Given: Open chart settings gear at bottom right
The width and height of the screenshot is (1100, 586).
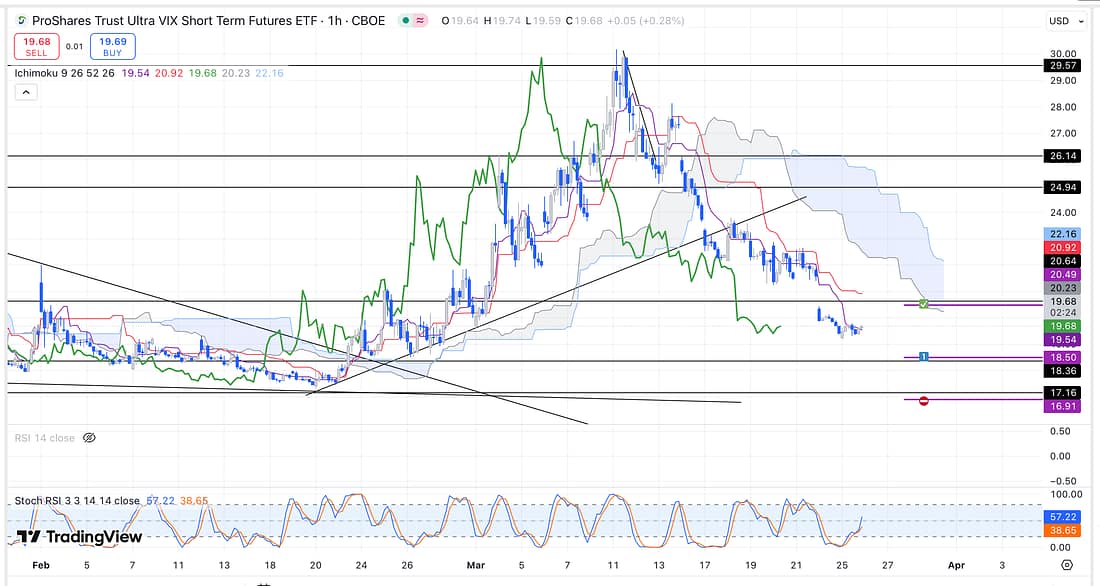Looking at the screenshot, I should 1067,565.
